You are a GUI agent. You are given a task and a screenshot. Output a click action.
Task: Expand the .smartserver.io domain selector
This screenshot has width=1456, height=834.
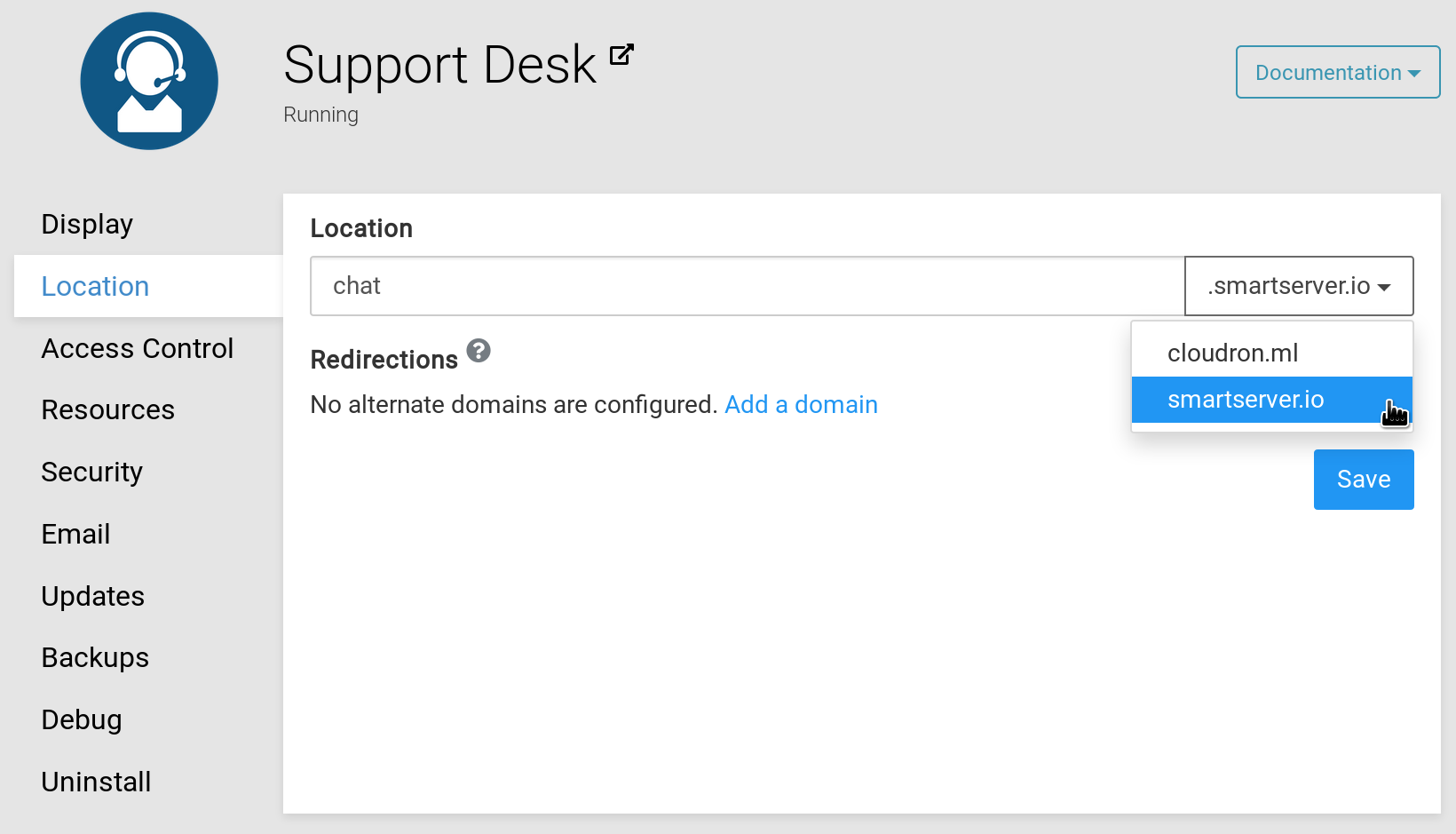pyautogui.click(x=1298, y=286)
